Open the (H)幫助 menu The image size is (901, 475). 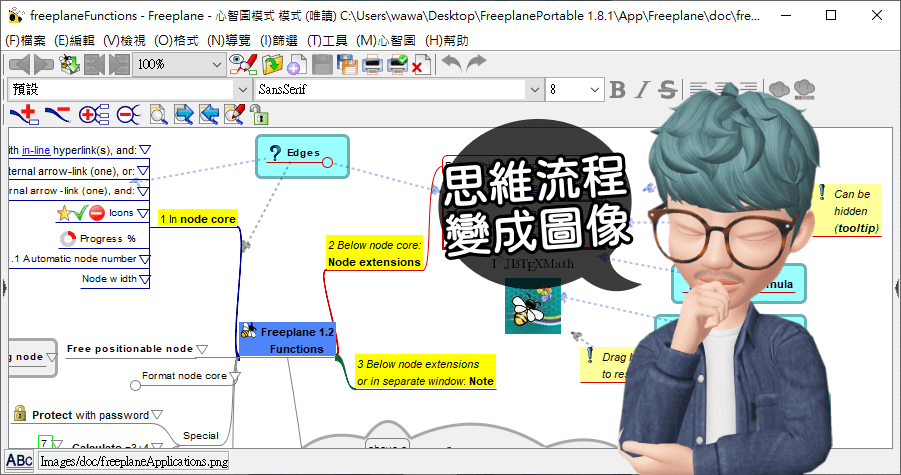446,41
